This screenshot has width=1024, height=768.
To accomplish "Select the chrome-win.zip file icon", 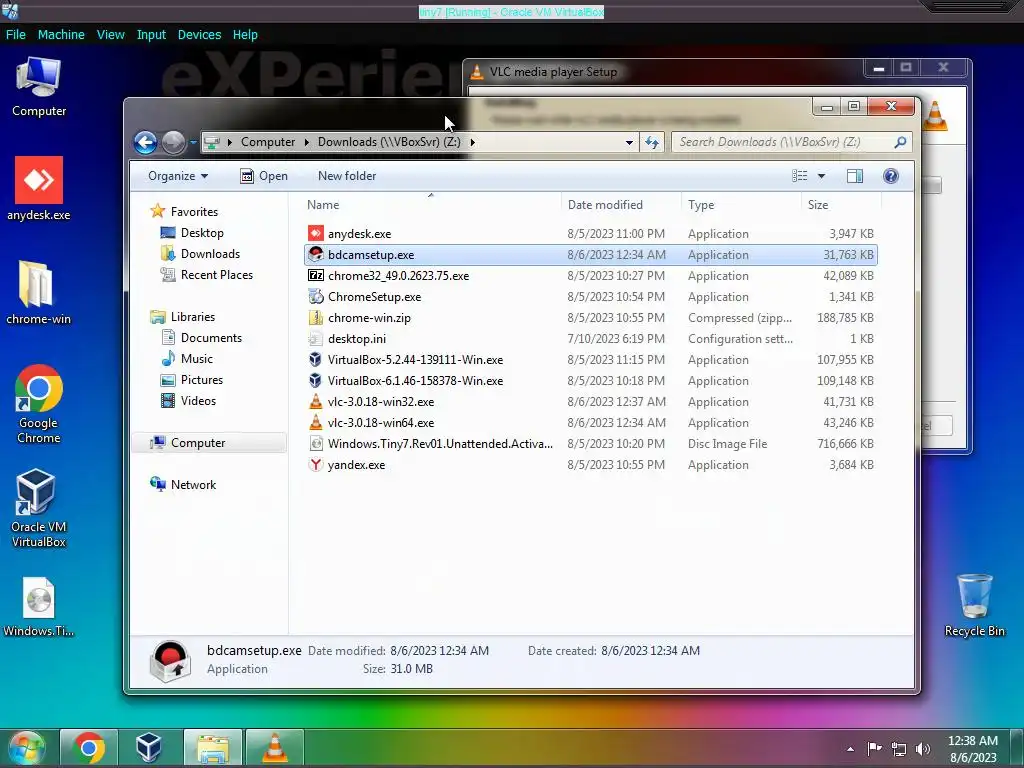I will click(316, 317).
